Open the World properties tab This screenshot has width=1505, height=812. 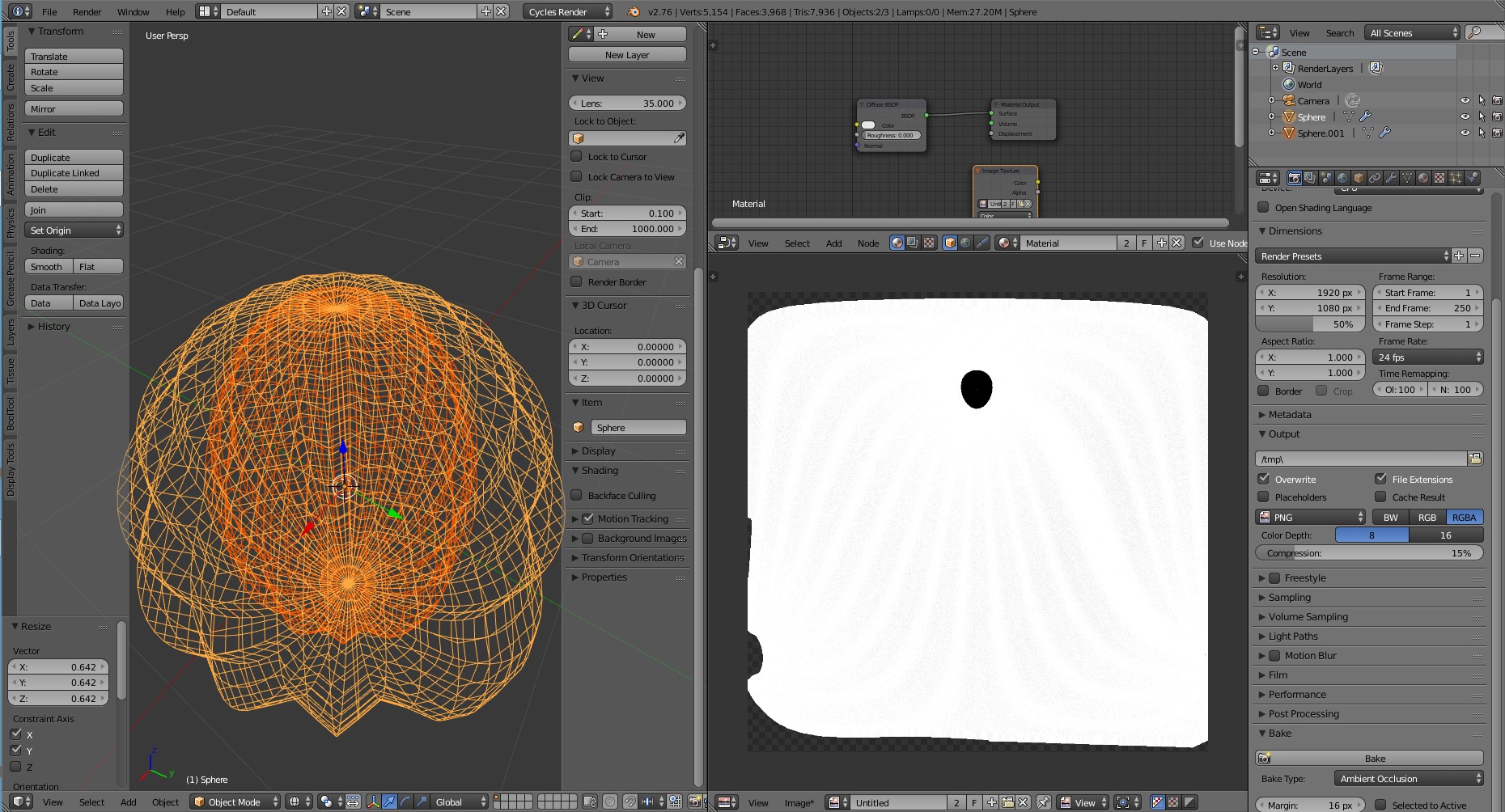1342,180
